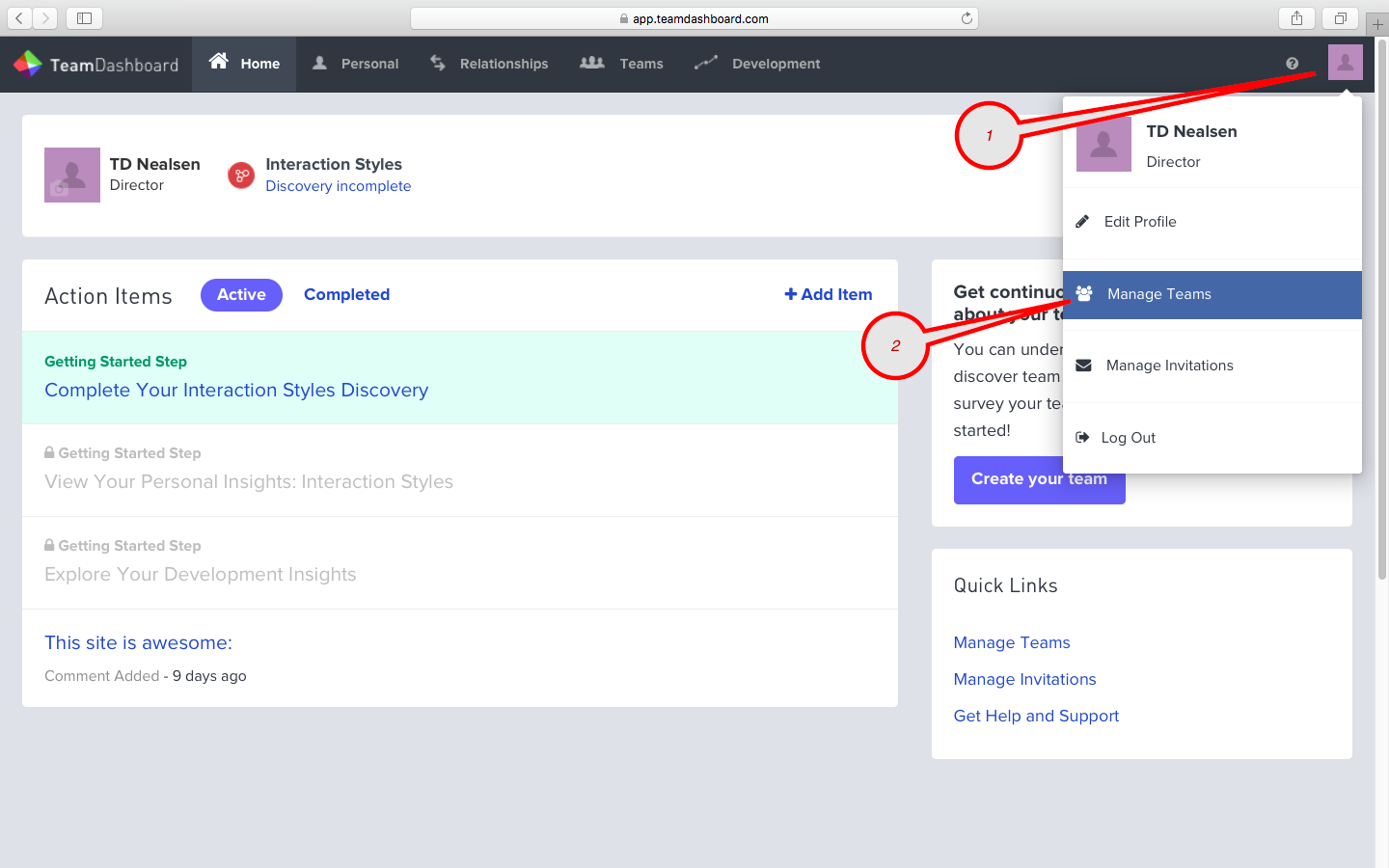Click the pencil icon beside Edit Profile
Image resolution: width=1389 pixels, height=868 pixels.
pyautogui.click(x=1082, y=222)
